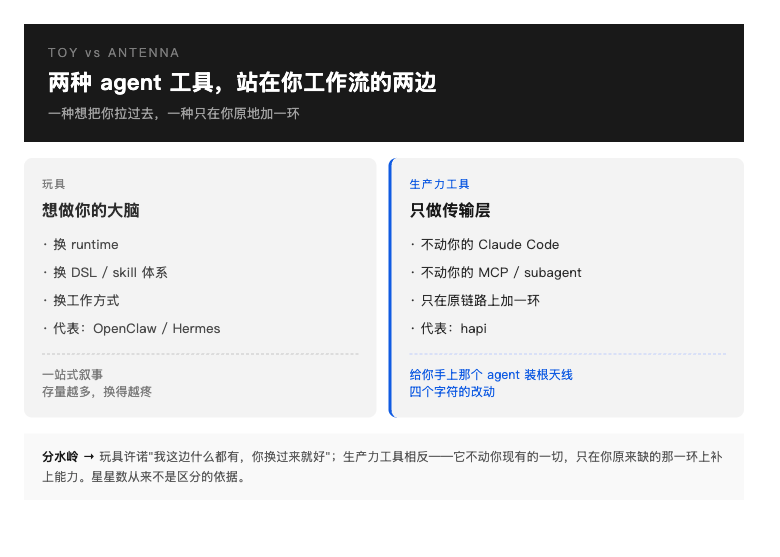Select the heading '只做传输层'
Image resolution: width=780 pixels, height=557 pixels.
[450, 210]
